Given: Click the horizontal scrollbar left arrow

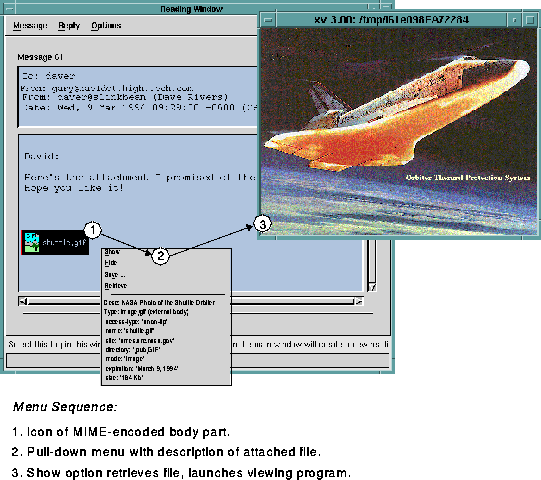Looking at the screenshot, I should click(x=23, y=302).
